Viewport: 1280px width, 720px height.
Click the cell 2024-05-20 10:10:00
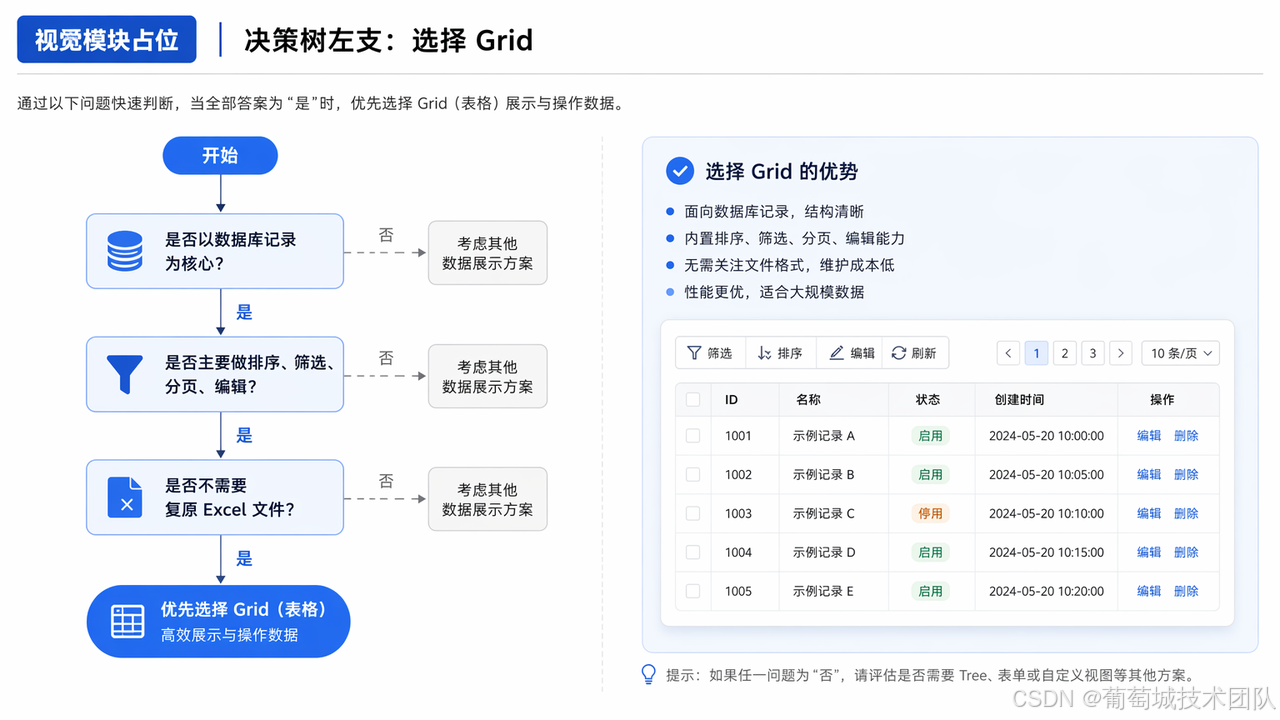(1046, 513)
